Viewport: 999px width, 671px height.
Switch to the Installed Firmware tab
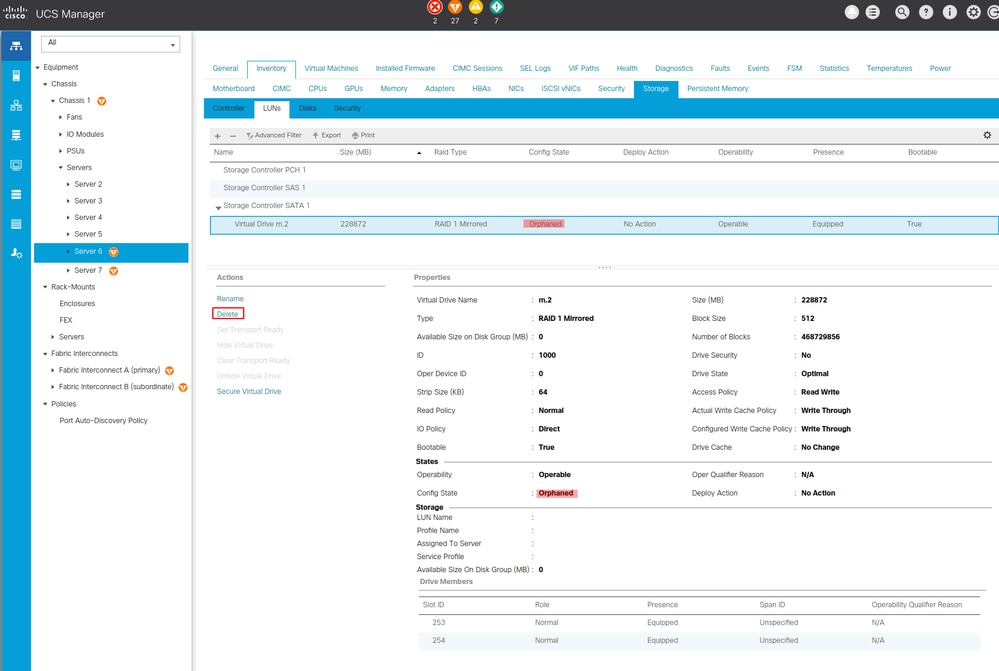point(405,68)
